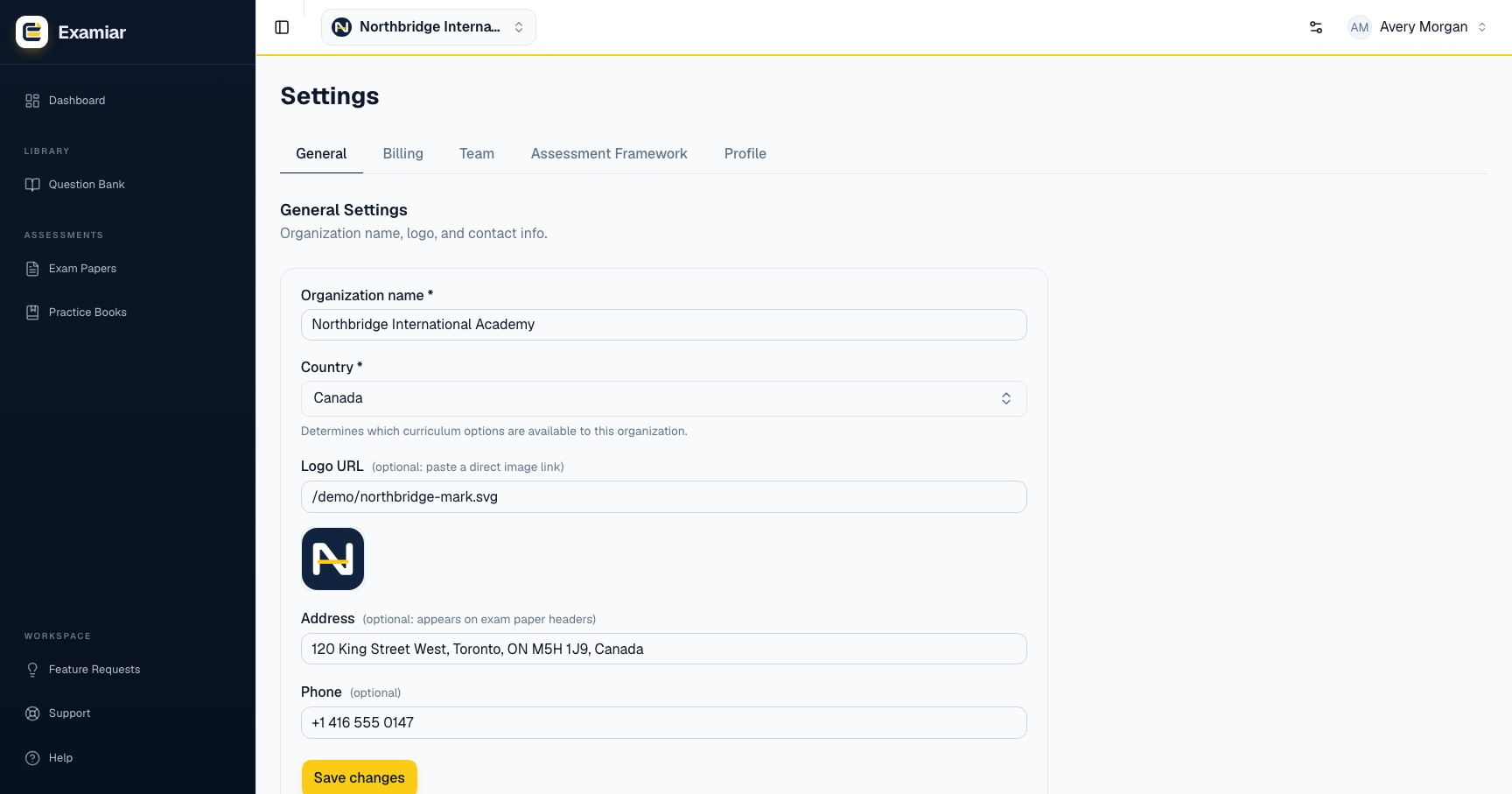Open Feature Requests lightbulb icon
Screen dimensions: 1512x794
(x=32, y=670)
